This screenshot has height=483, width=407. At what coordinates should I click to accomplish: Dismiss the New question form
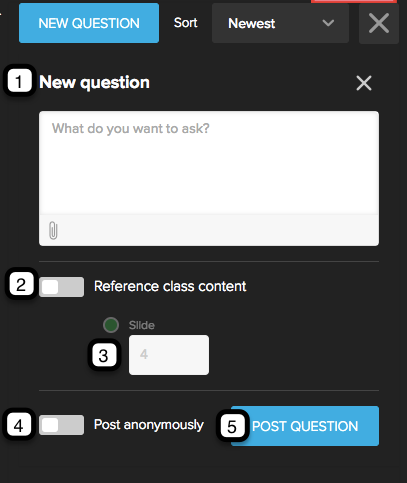(364, 83)
